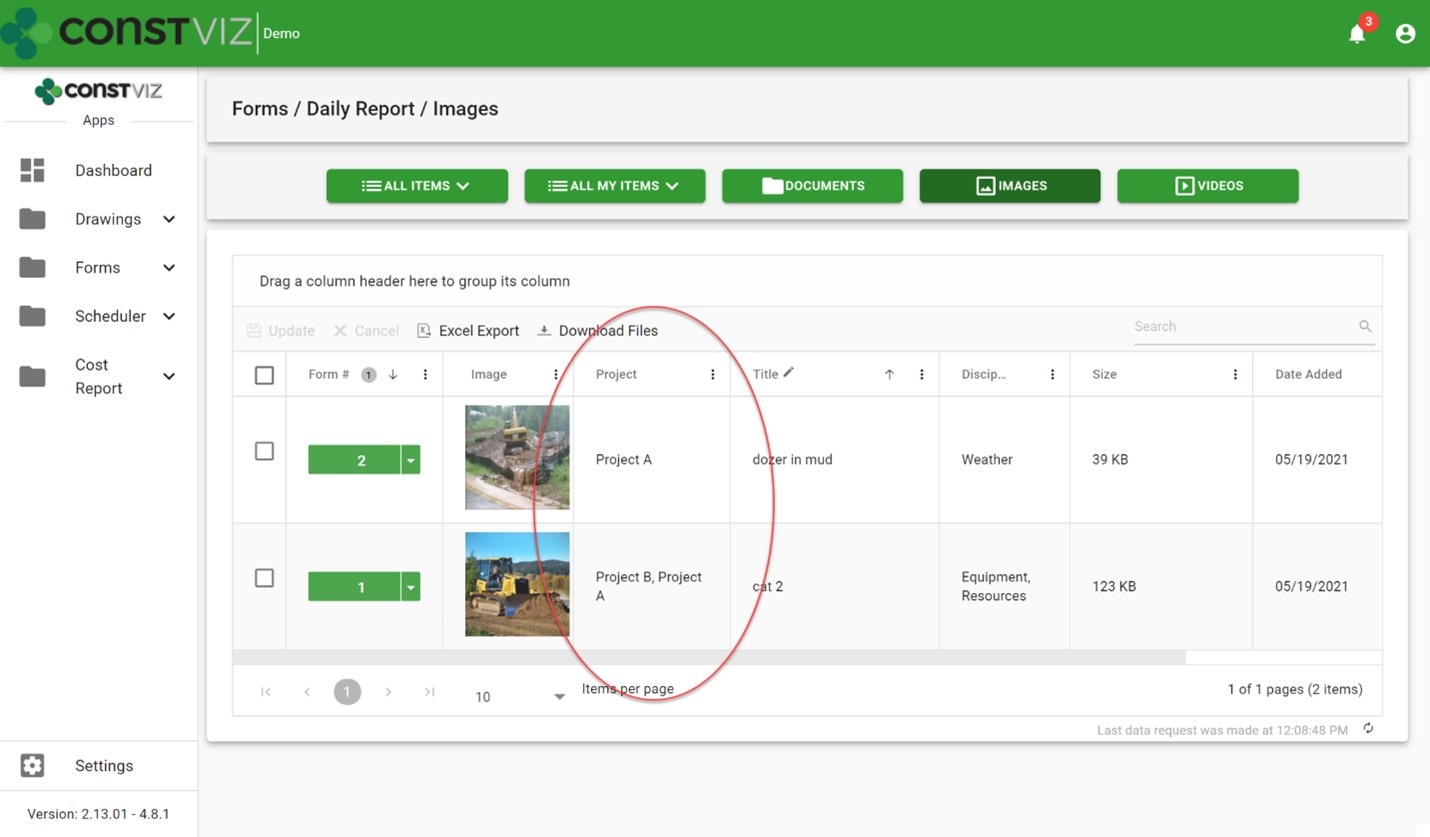Check the box for dozer in mud row

pos(264,451)
